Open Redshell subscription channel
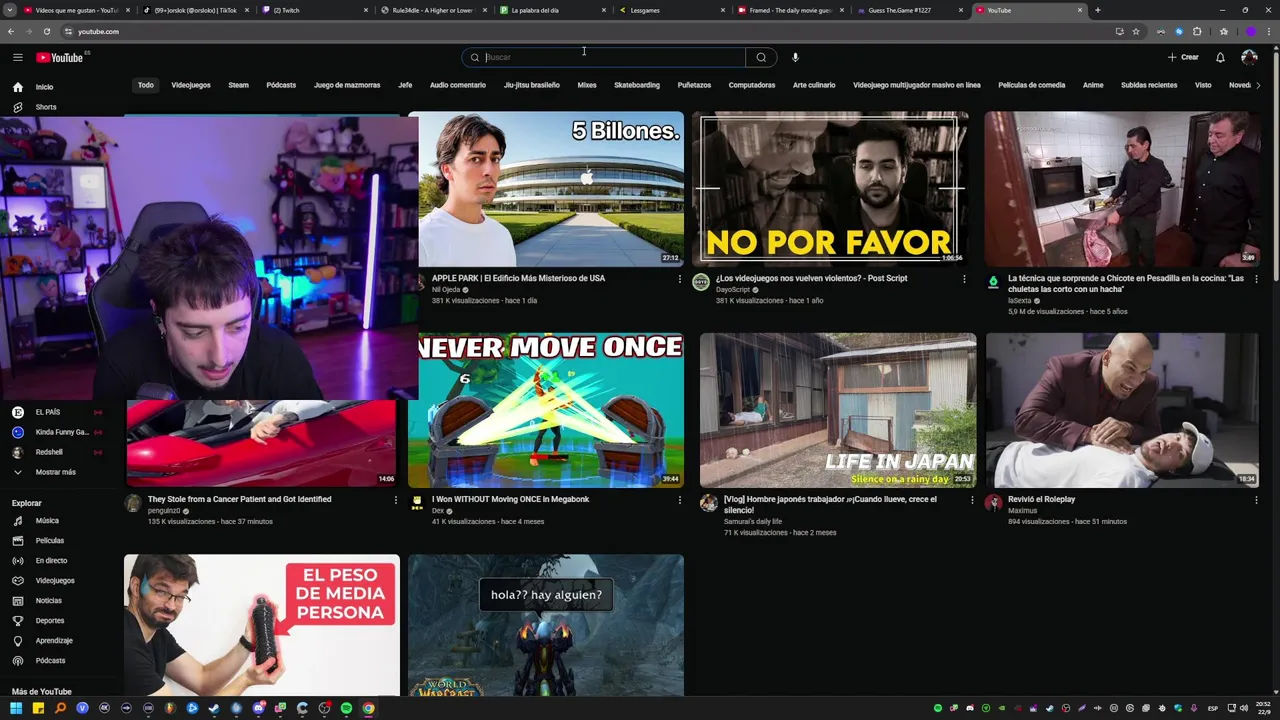The image size is (1280, 720). coord(56,452)
